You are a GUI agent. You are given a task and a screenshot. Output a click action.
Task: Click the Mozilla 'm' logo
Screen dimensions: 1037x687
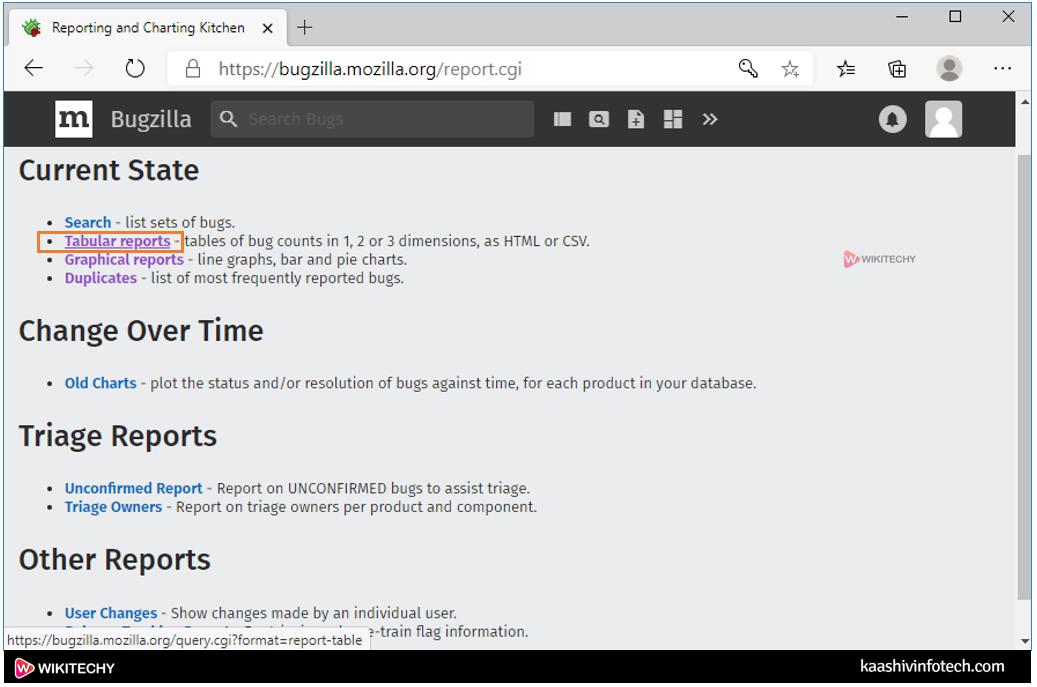(74, 119)
